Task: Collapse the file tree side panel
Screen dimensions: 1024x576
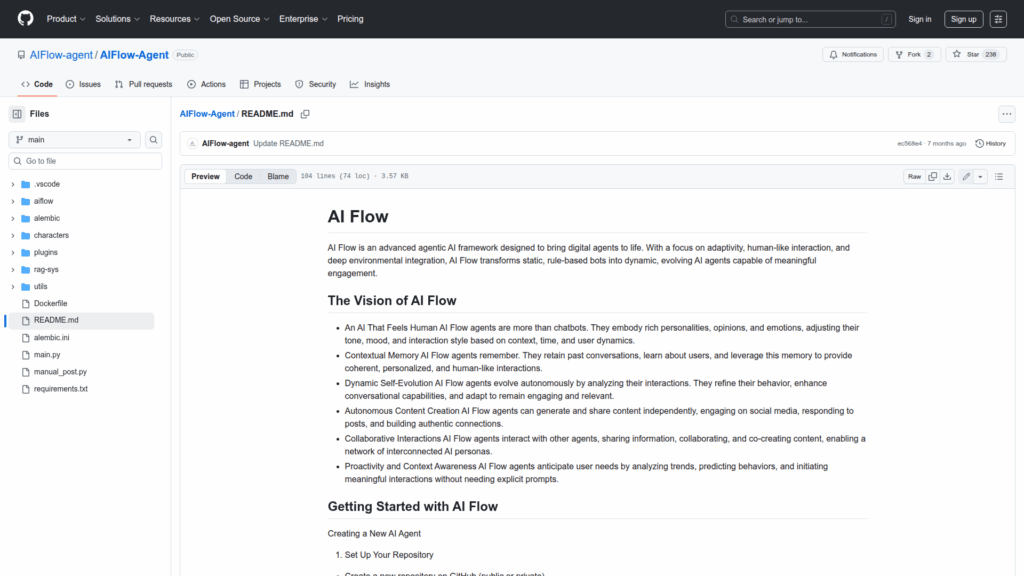Action: click(x=17, y=114)
